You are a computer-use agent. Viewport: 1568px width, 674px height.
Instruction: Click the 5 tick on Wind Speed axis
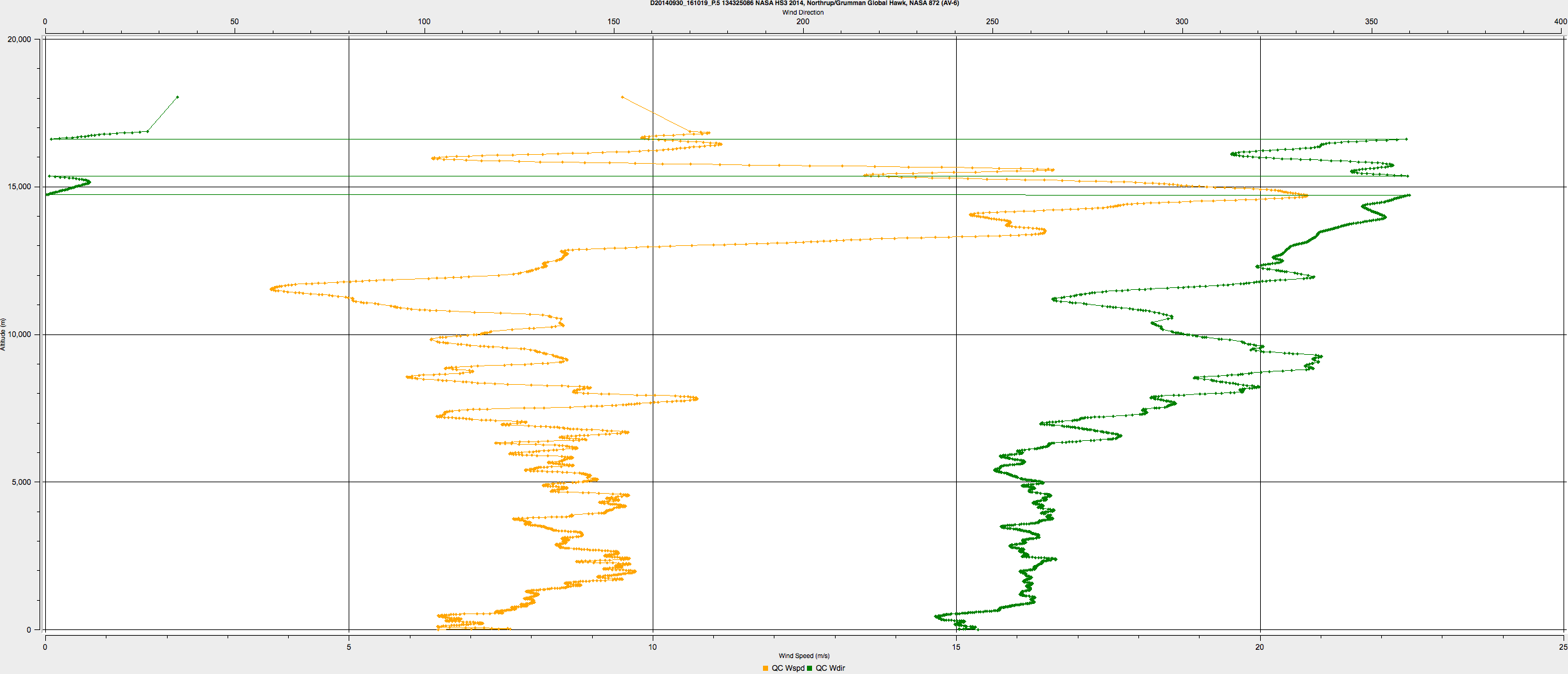click(349, 647)
